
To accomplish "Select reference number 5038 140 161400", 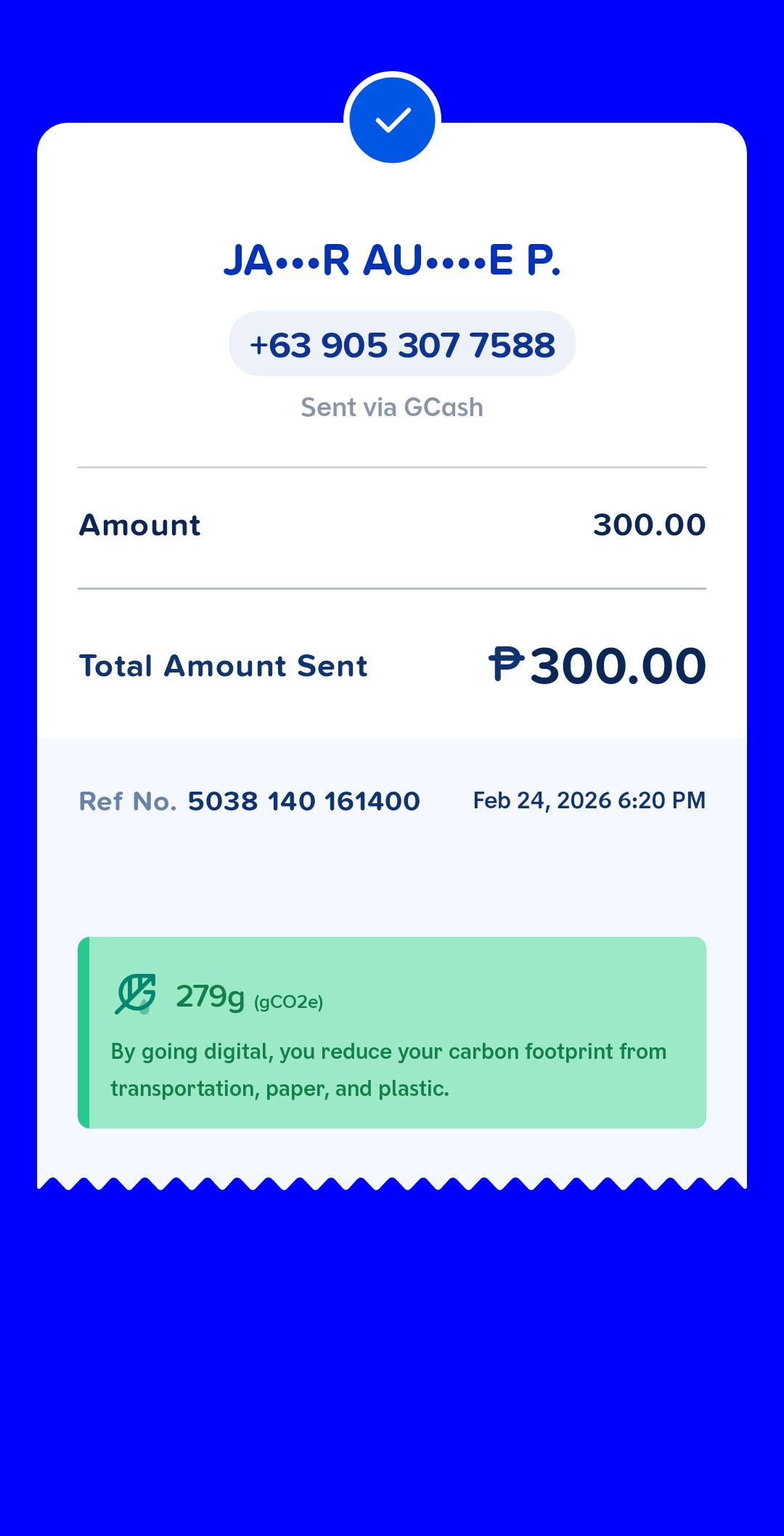I will point(303,801).
